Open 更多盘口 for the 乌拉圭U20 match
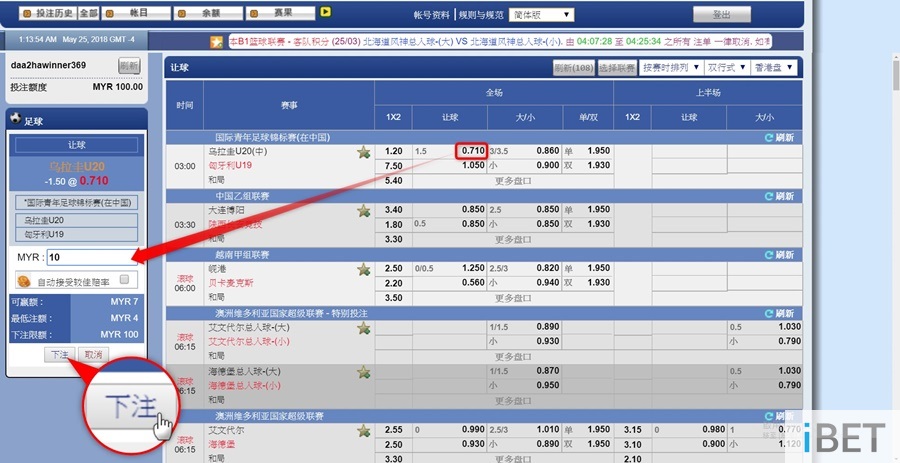The image size is (900, 463). pos(513,181)
